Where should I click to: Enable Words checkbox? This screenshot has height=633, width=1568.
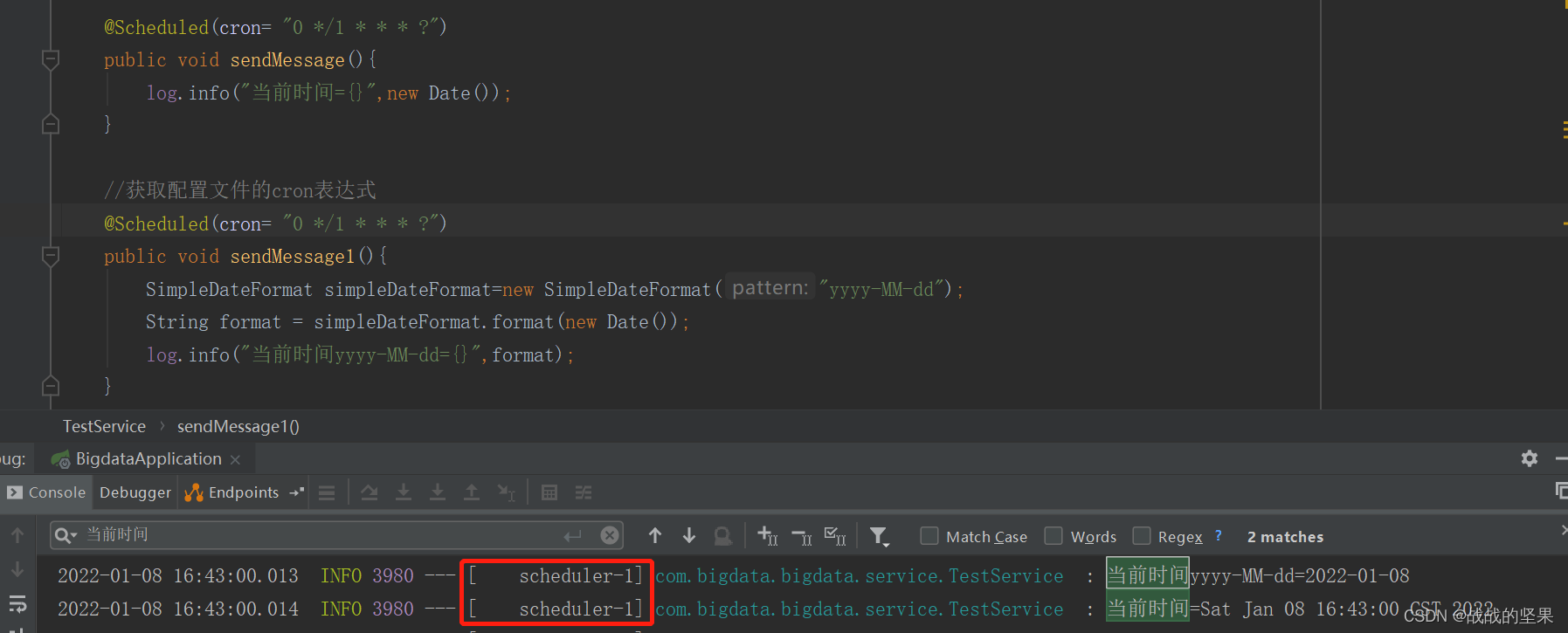coord(1053,536)
